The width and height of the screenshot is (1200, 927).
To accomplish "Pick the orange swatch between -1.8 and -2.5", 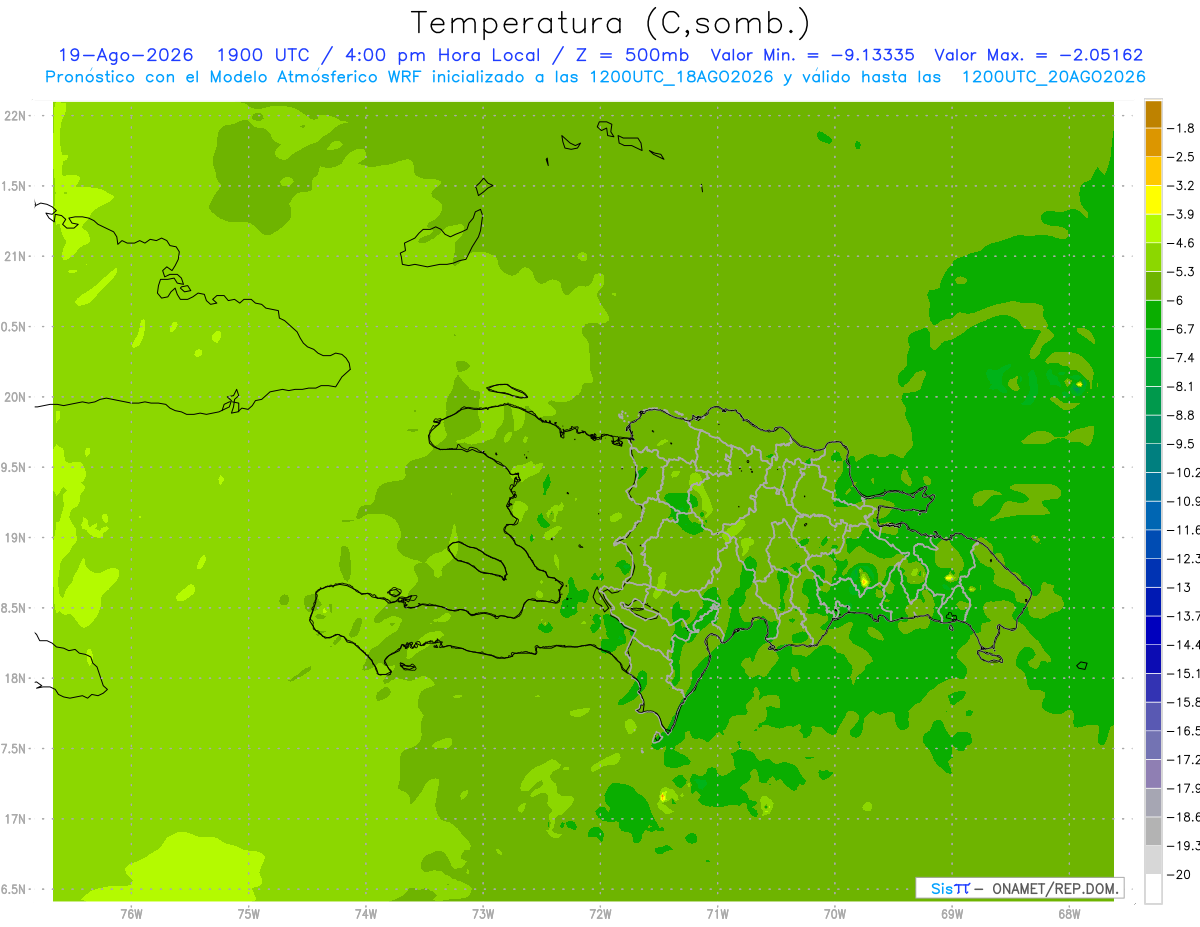I will click(x=1153, y=142).
